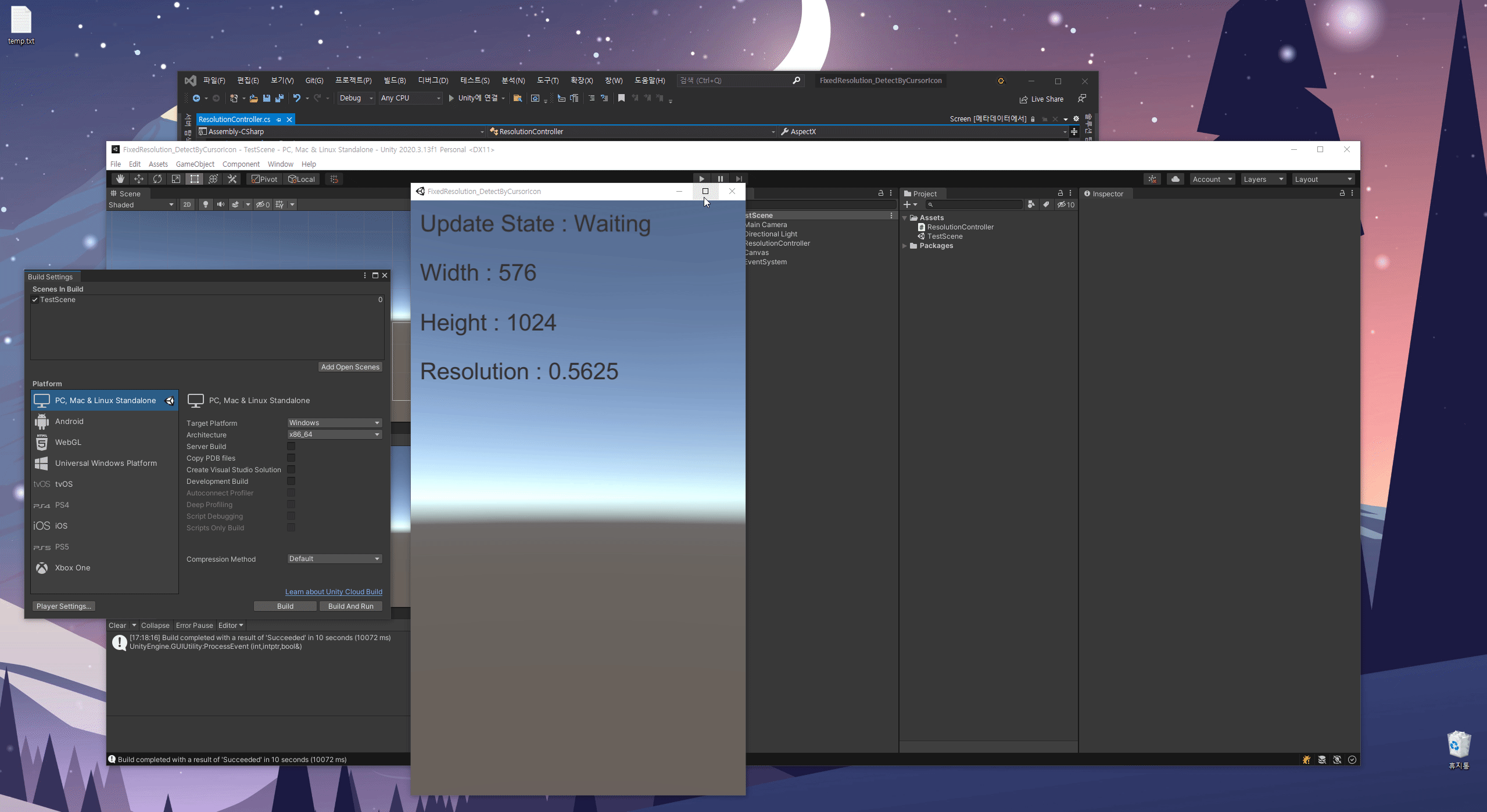Click the Unity Play button
Image resolution: width=1487 pixels, height=812 pixels.
[x=701, y=179]
